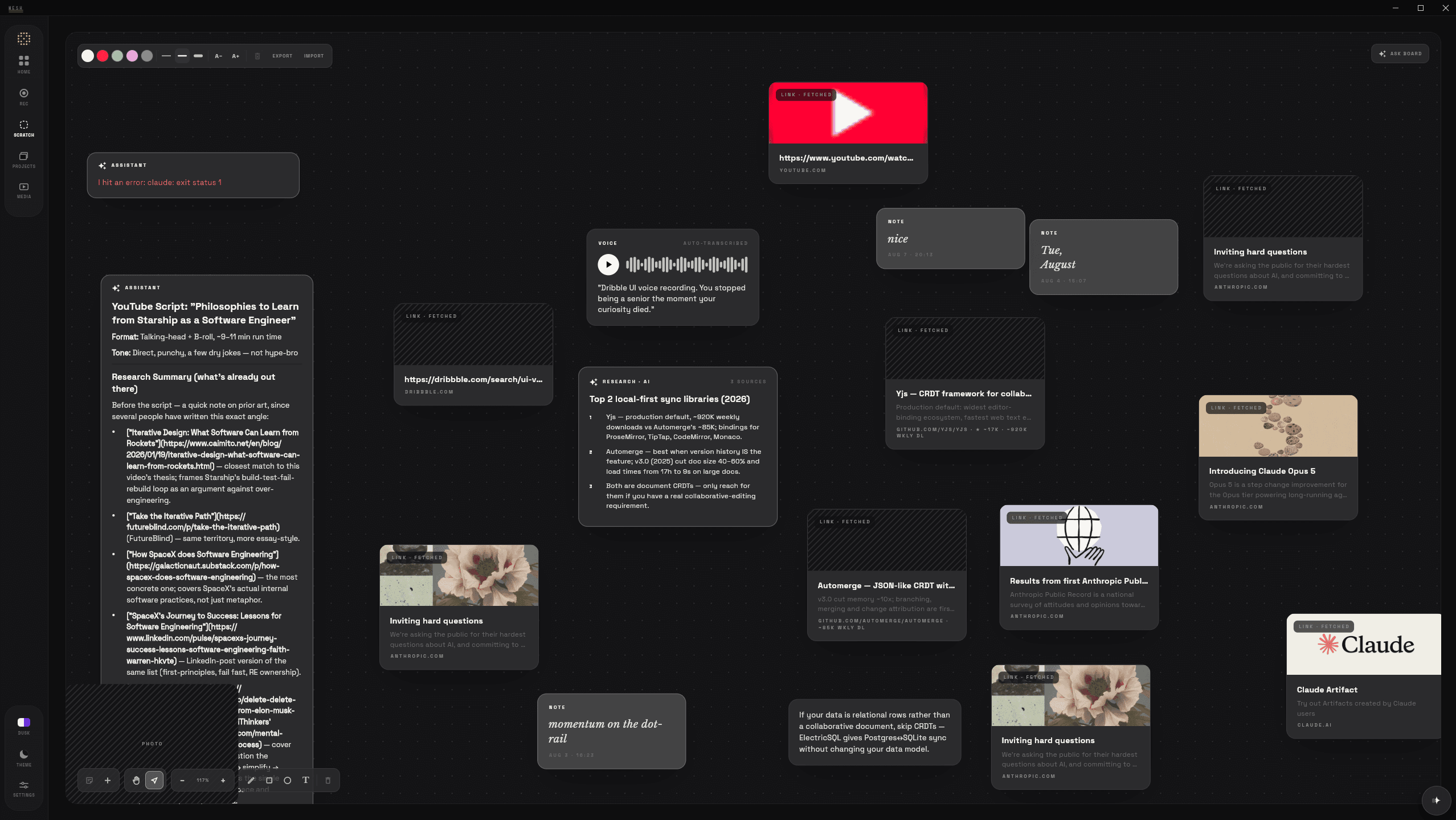Select the gray color swatch
The width and height of the screenshot is (1456, 820).
[x=147, y=56]
